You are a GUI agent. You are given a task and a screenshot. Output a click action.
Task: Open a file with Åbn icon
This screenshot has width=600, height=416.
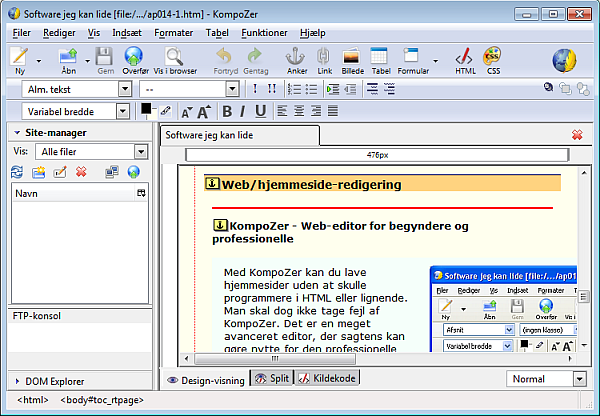pyautogui.click(x=68, y=60)
